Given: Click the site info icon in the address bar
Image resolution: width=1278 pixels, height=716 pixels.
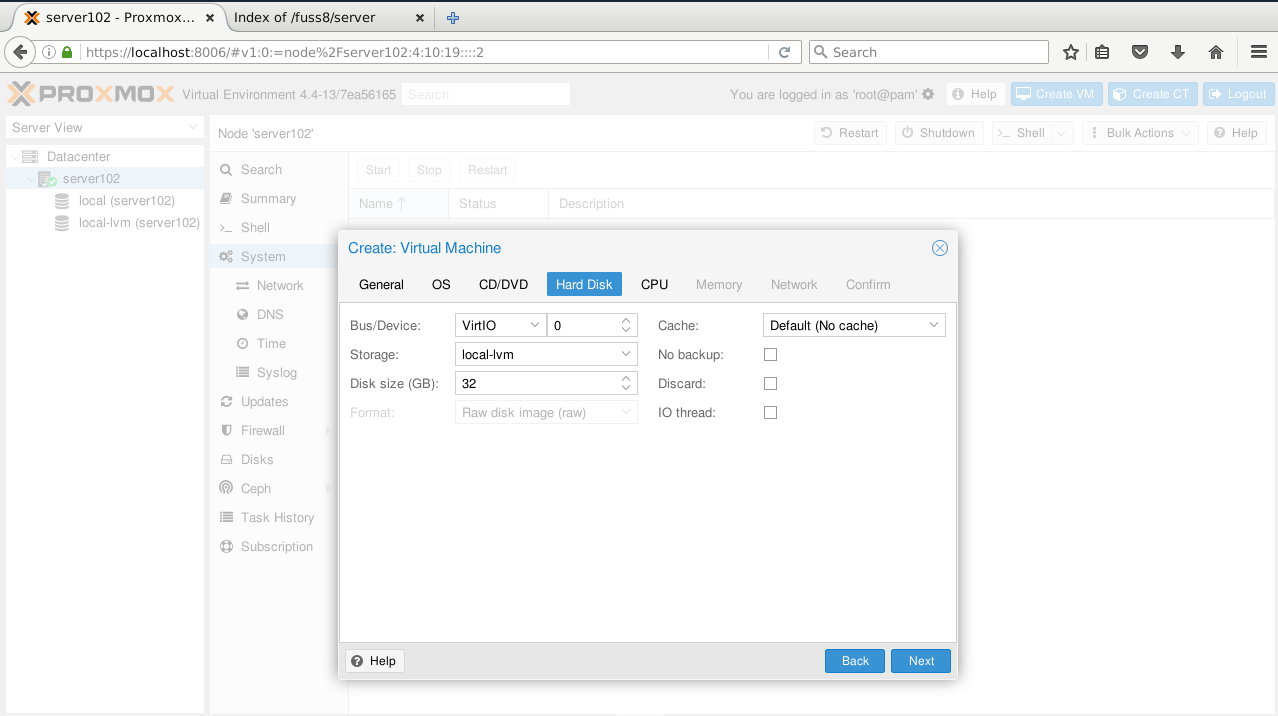Looking at the screenshot, I should coord(48,52).
